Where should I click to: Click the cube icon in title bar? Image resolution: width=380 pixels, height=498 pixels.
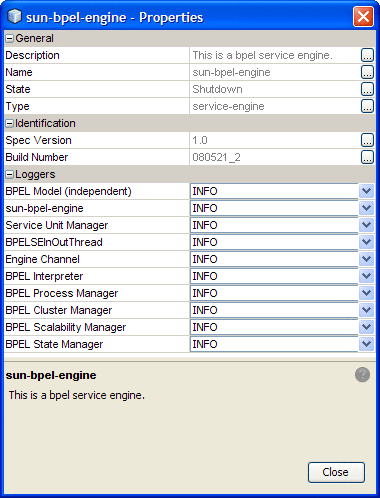[x=14, y=16]
